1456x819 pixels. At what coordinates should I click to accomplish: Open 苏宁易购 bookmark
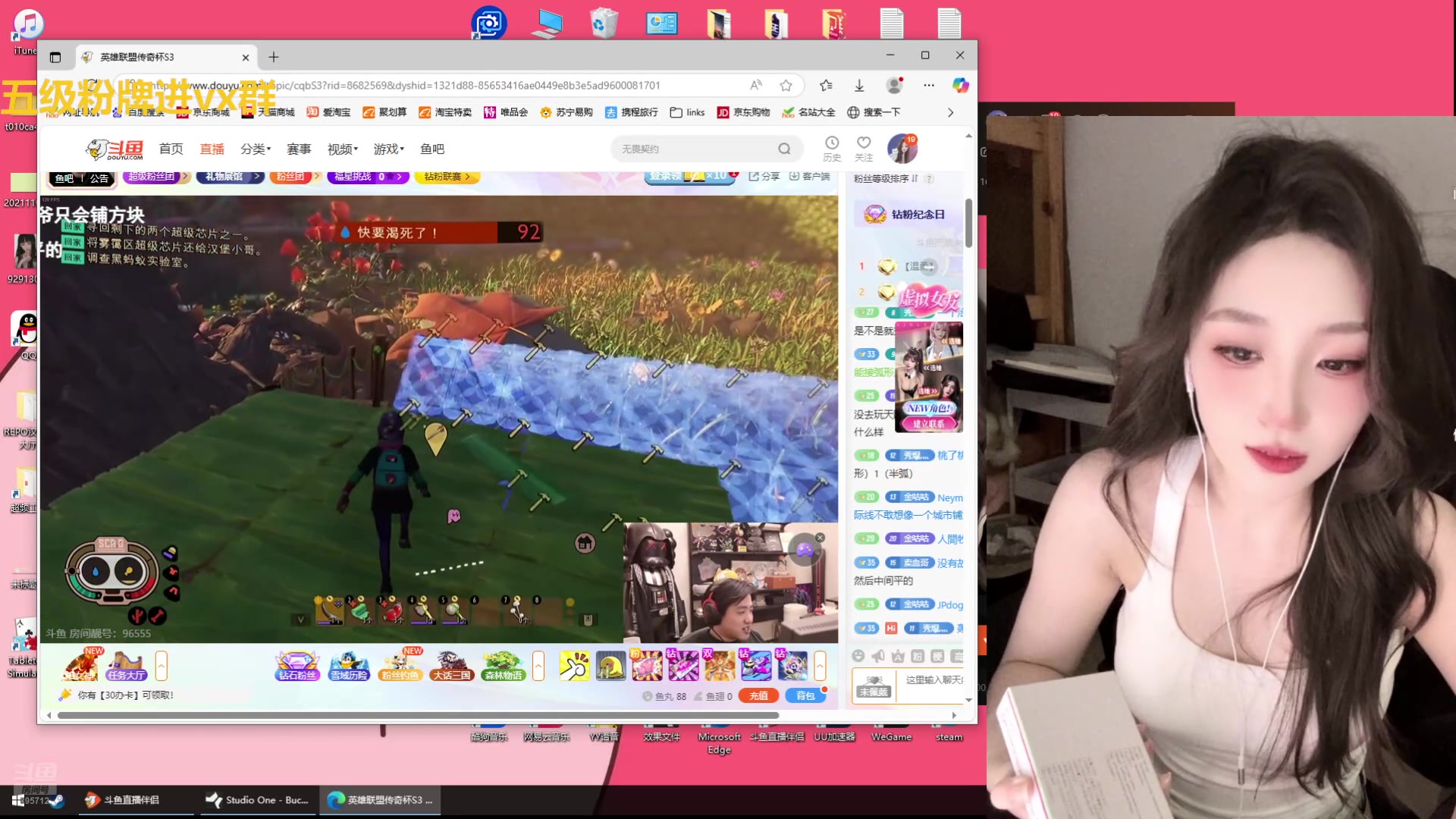point(566,112)
